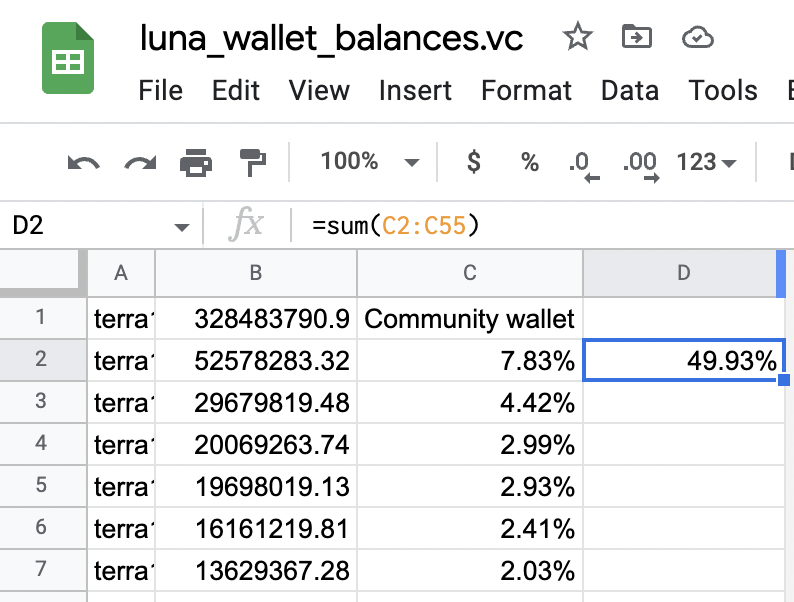Click the terra cell in row 4
The image size is (794, 602).
pyautogui.click(x=121, y=444)
